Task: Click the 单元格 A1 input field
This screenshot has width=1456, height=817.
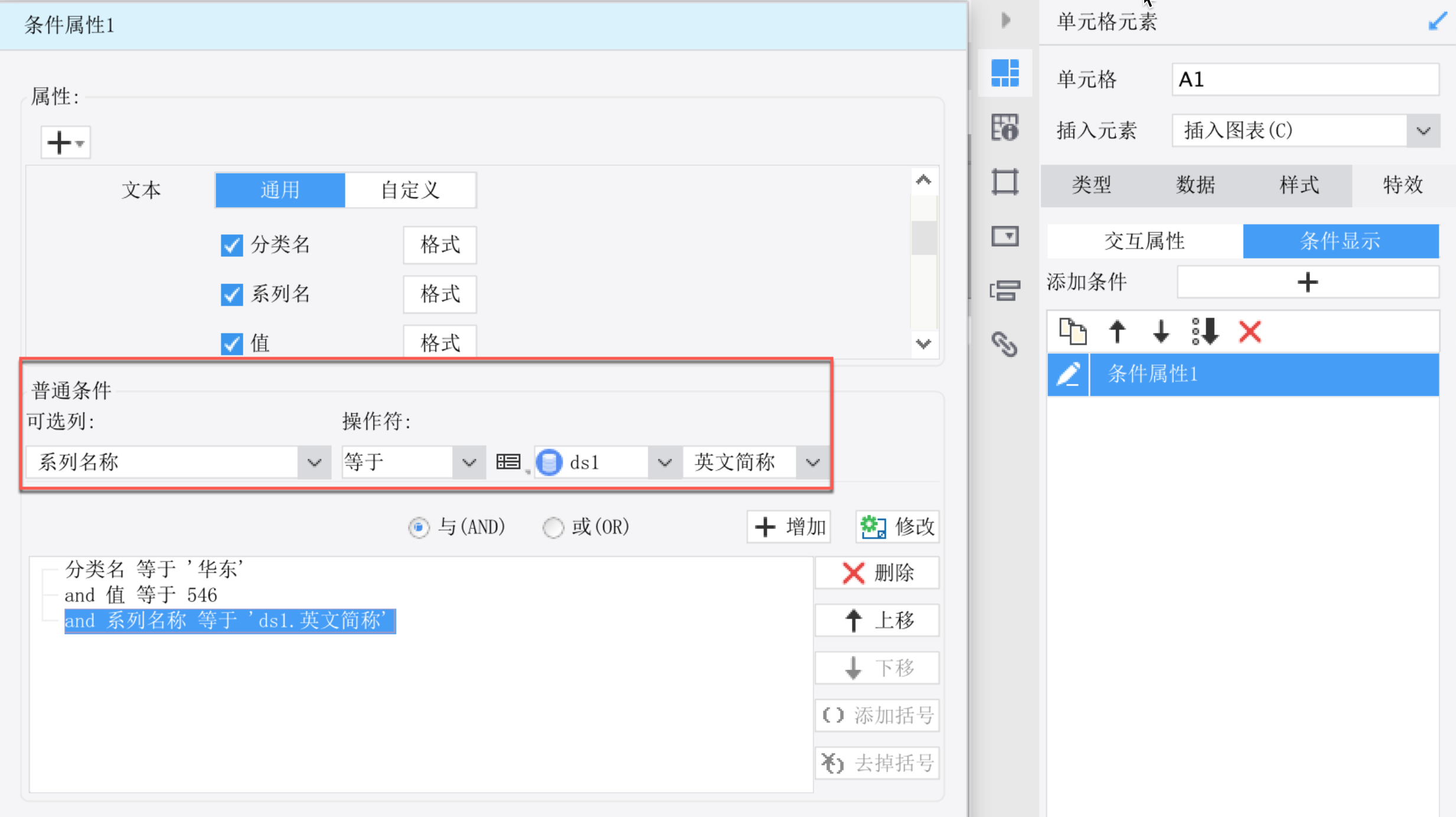Action: pyautogui.click(x=1305, y=79)
